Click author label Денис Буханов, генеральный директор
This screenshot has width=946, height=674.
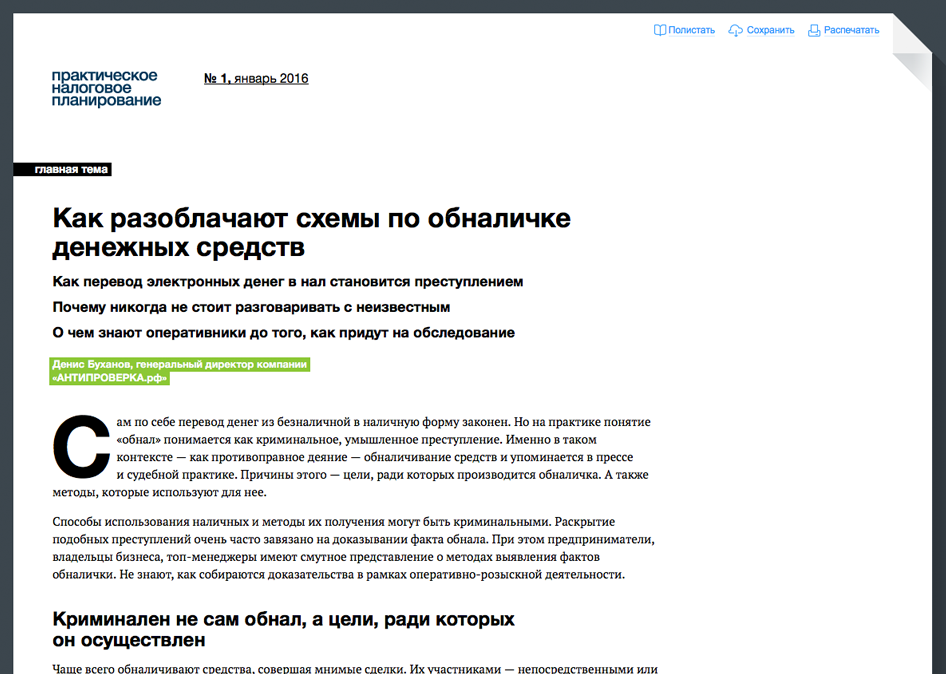[180, 371]
